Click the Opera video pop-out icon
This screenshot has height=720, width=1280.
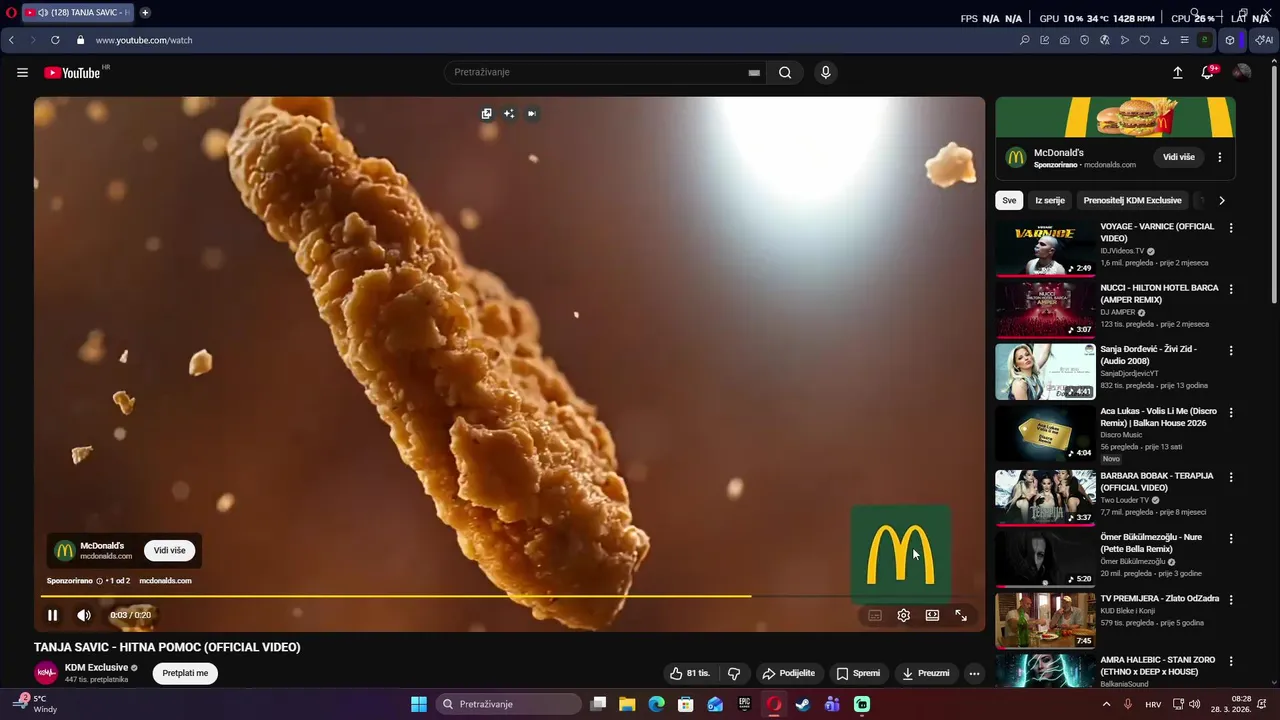point(486,114)
